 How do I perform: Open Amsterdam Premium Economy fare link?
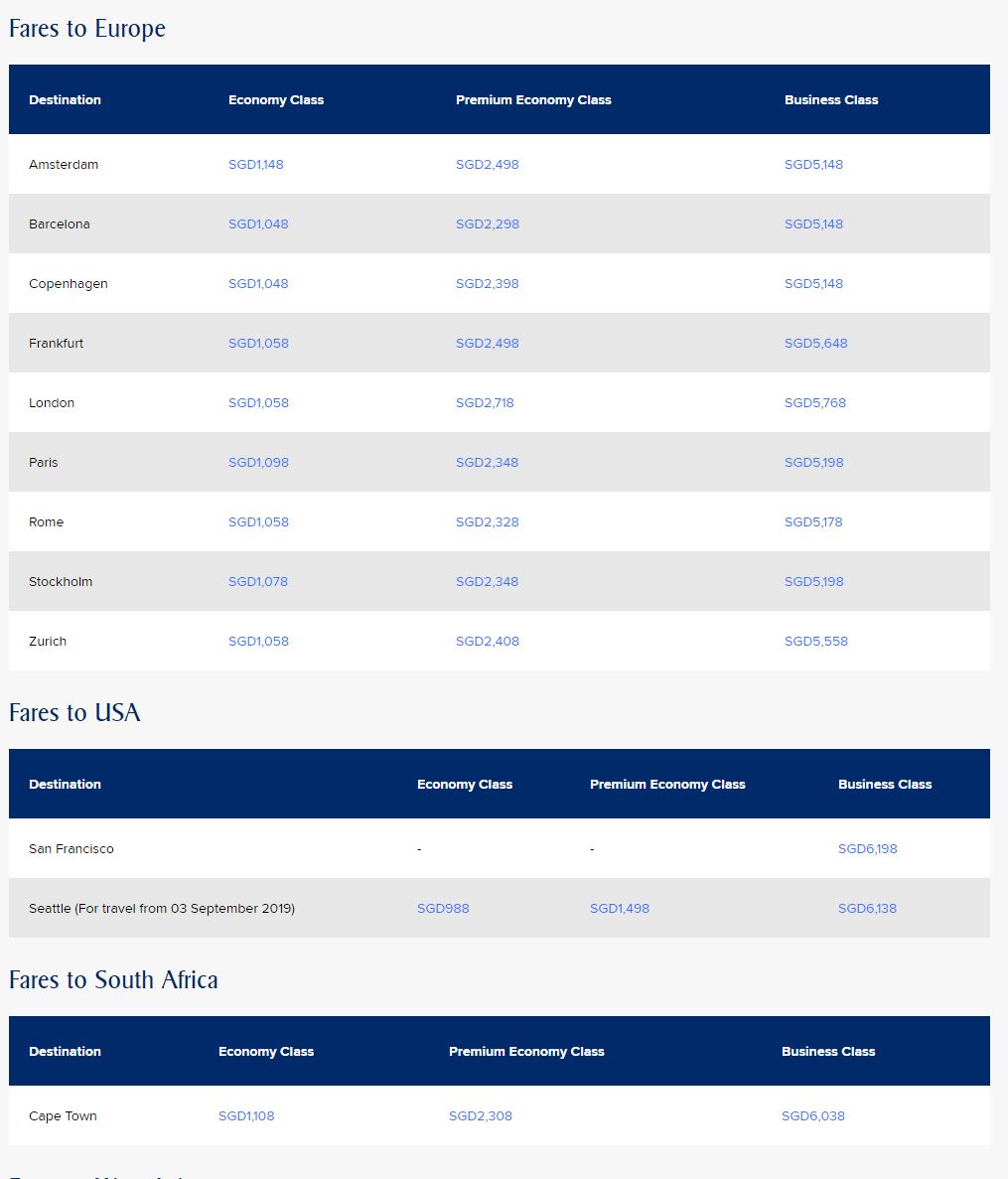487,165
